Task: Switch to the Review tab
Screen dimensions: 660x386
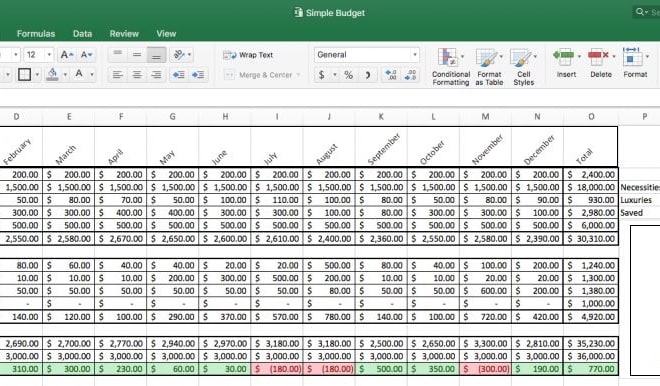Action: pyautogui.click(x=124, y=34)
